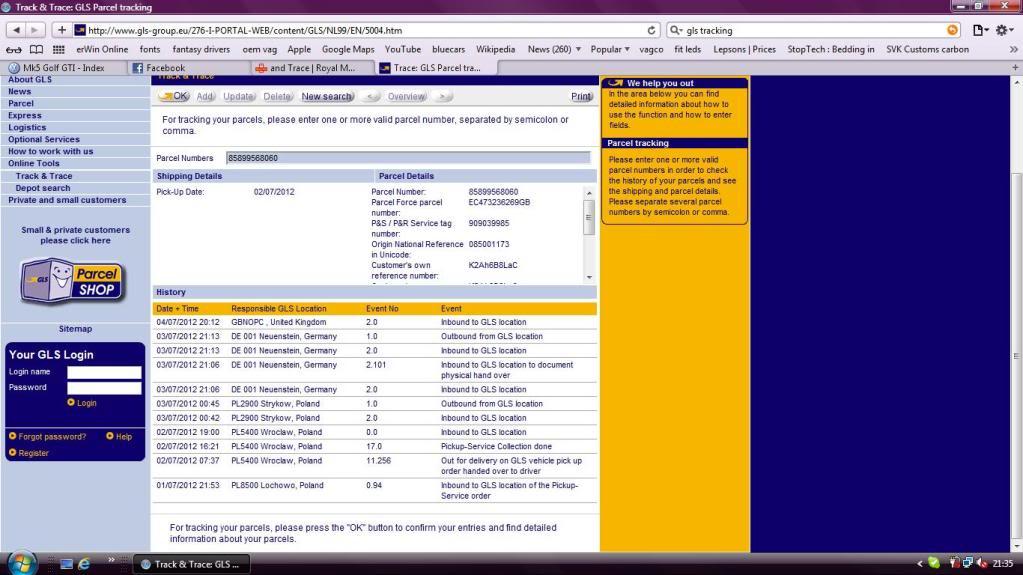The image size is (1023, 575).
Task: Open the Google Maps bookmark
Action: pyautogui.click(x=348, y=50)
